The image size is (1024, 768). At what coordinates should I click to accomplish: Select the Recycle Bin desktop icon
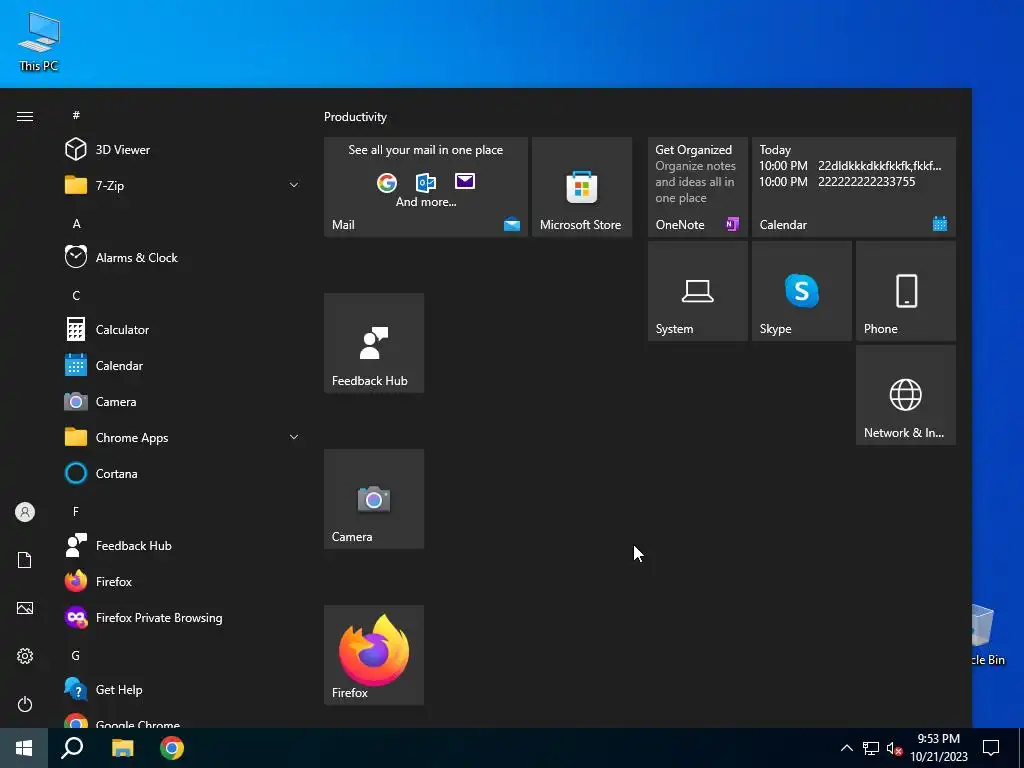point(989,634)
